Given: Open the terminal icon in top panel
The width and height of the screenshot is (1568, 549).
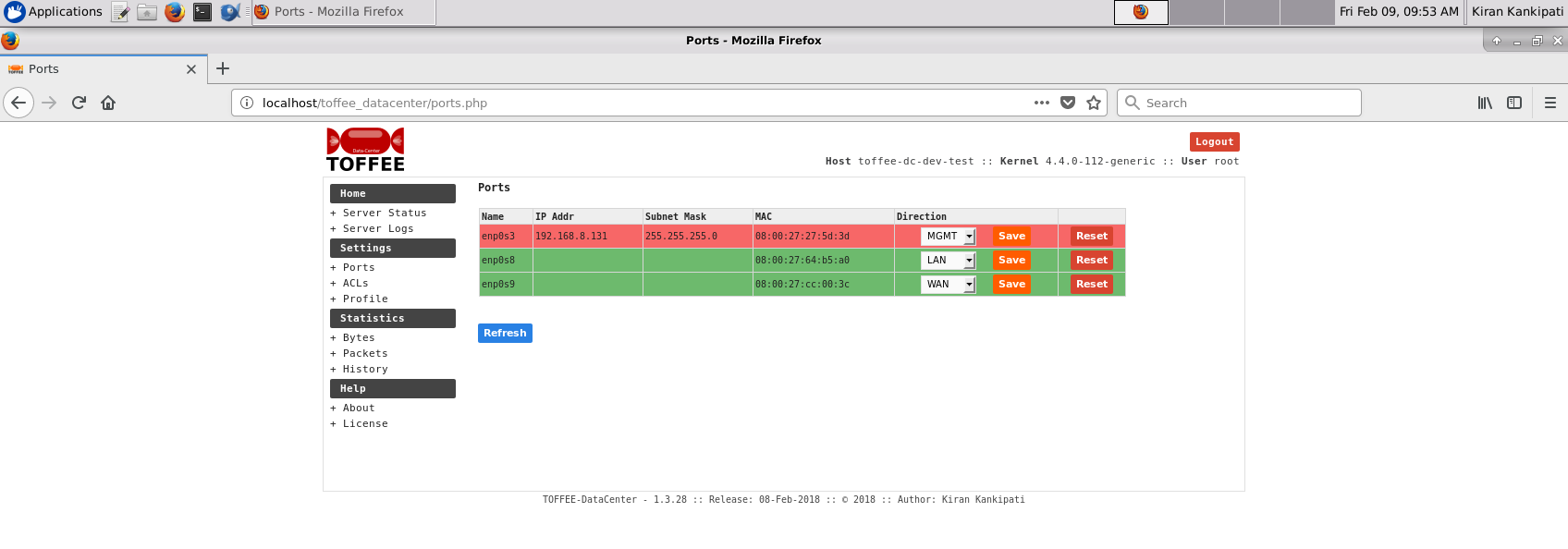Looking at the screenshot, I should pos(202,12).
